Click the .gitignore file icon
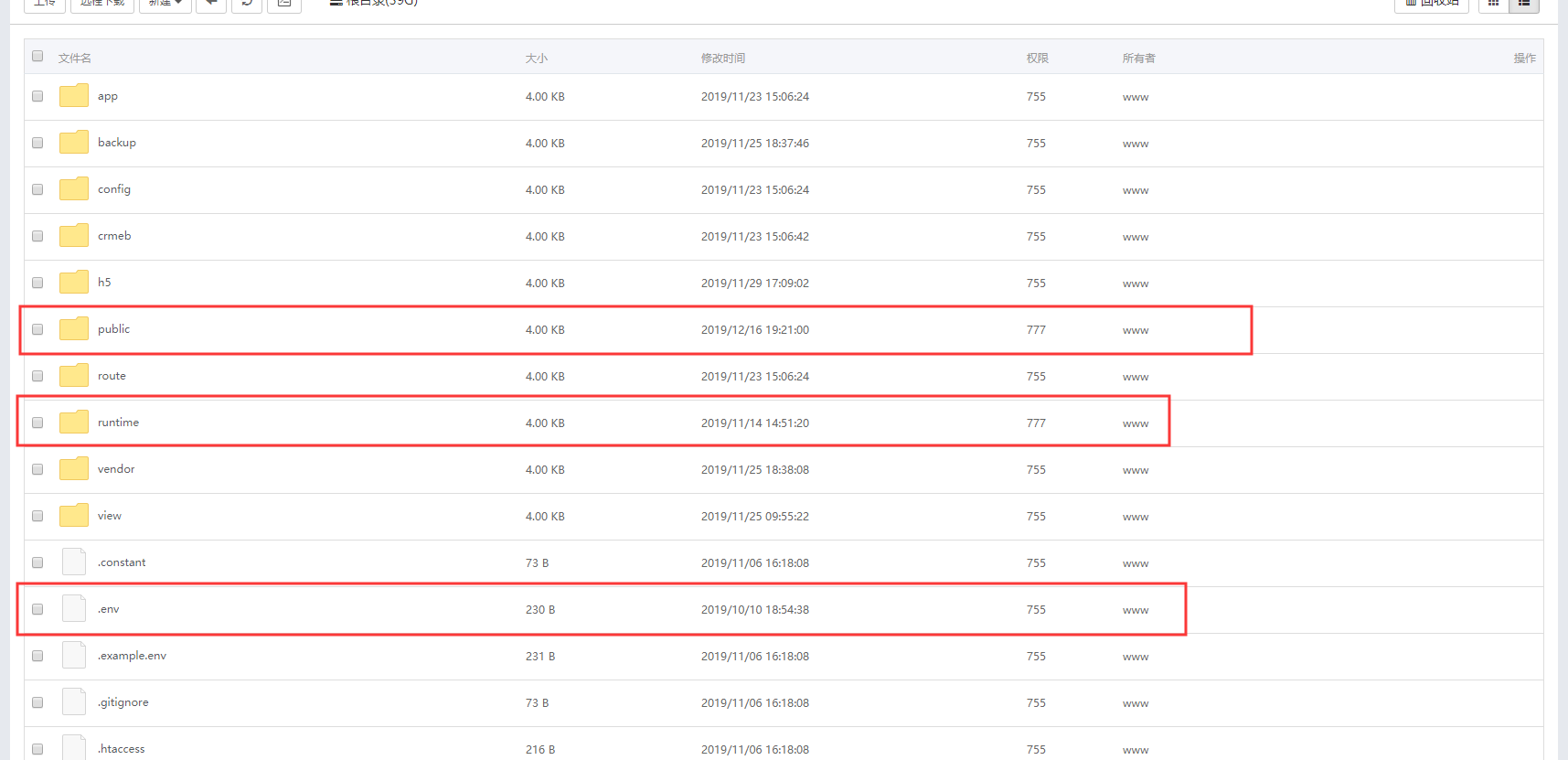The width and height of the screenshot is (1568, 760). tap(74, 701)
